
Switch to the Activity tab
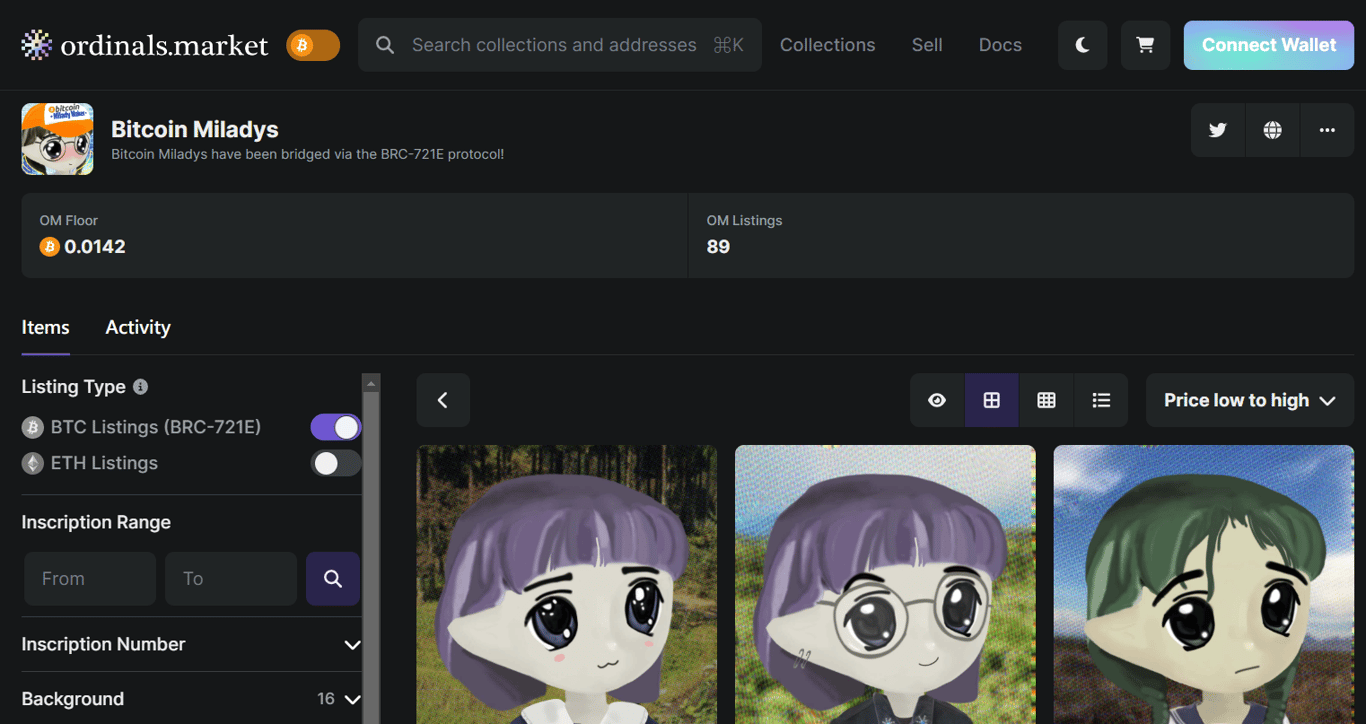coord(138,328)
